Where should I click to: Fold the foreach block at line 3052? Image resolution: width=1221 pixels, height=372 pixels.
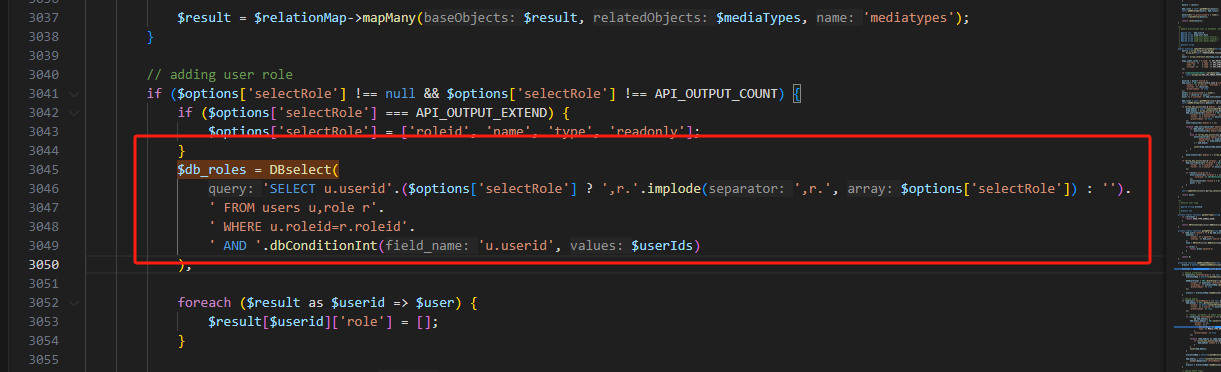coord(74,303)
